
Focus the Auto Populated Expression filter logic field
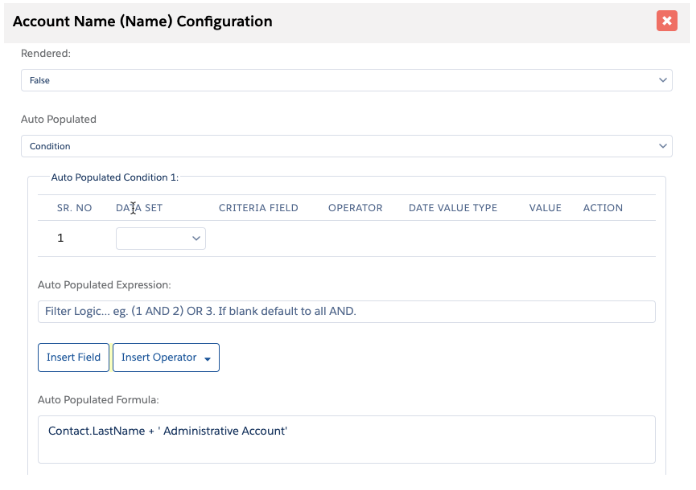346,311
